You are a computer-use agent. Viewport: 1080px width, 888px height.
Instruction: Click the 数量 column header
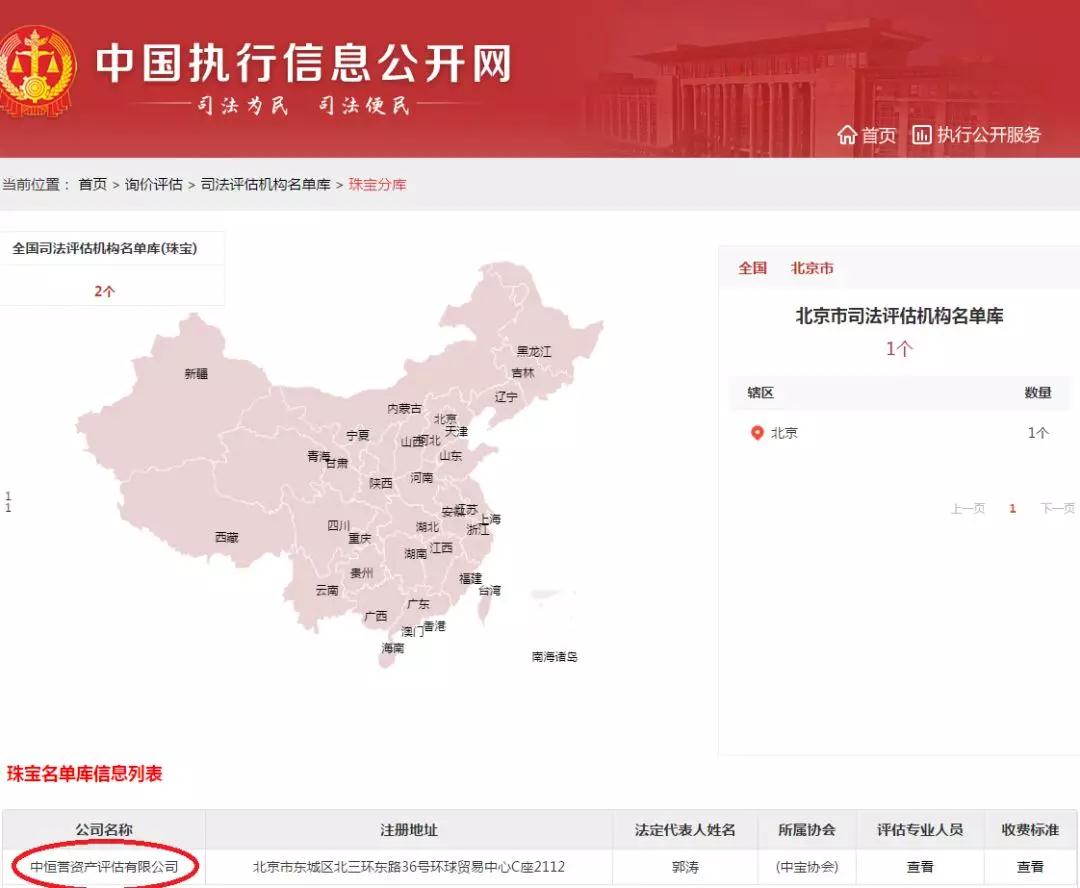(x=1038, y=393)
